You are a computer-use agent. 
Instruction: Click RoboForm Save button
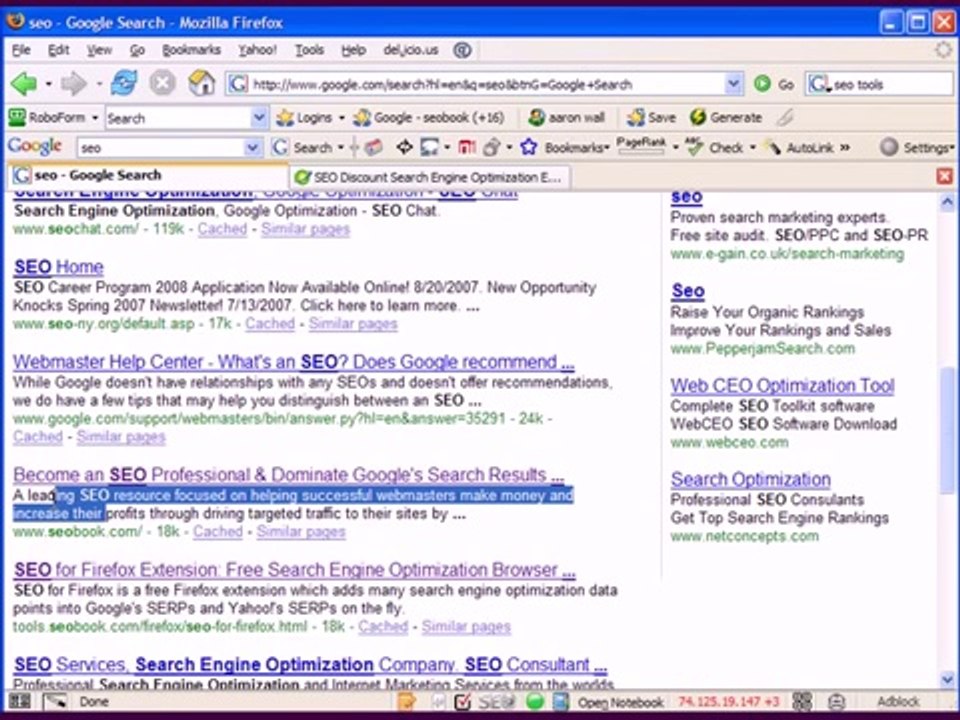[x=651, y=118]
